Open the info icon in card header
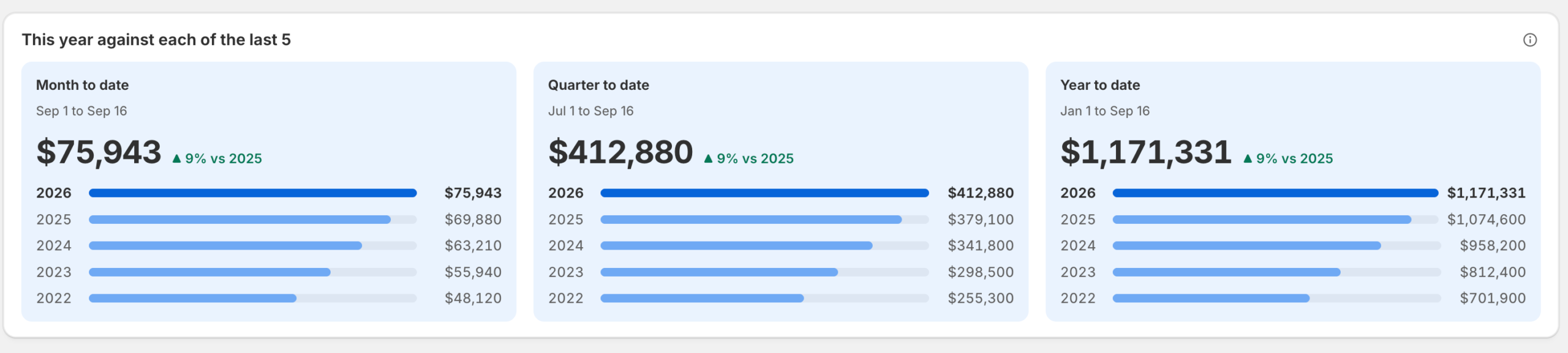The width and height of the screenshot is (1568, 353). [1529, 40]
